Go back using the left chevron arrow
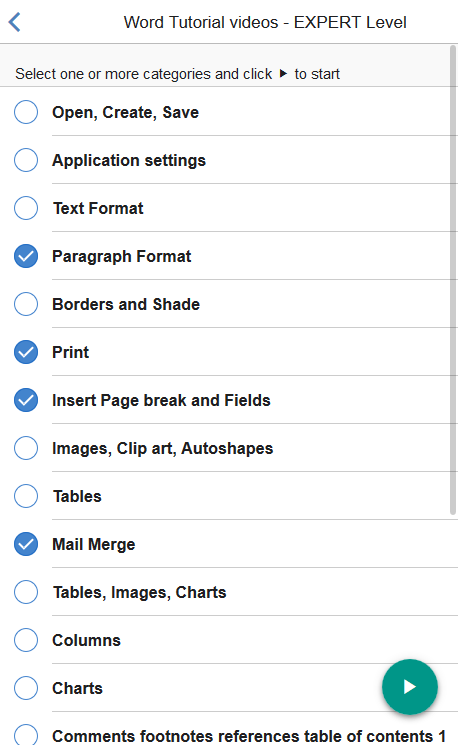Viewport: 458px width, 745px height. [x=15, y=22]
